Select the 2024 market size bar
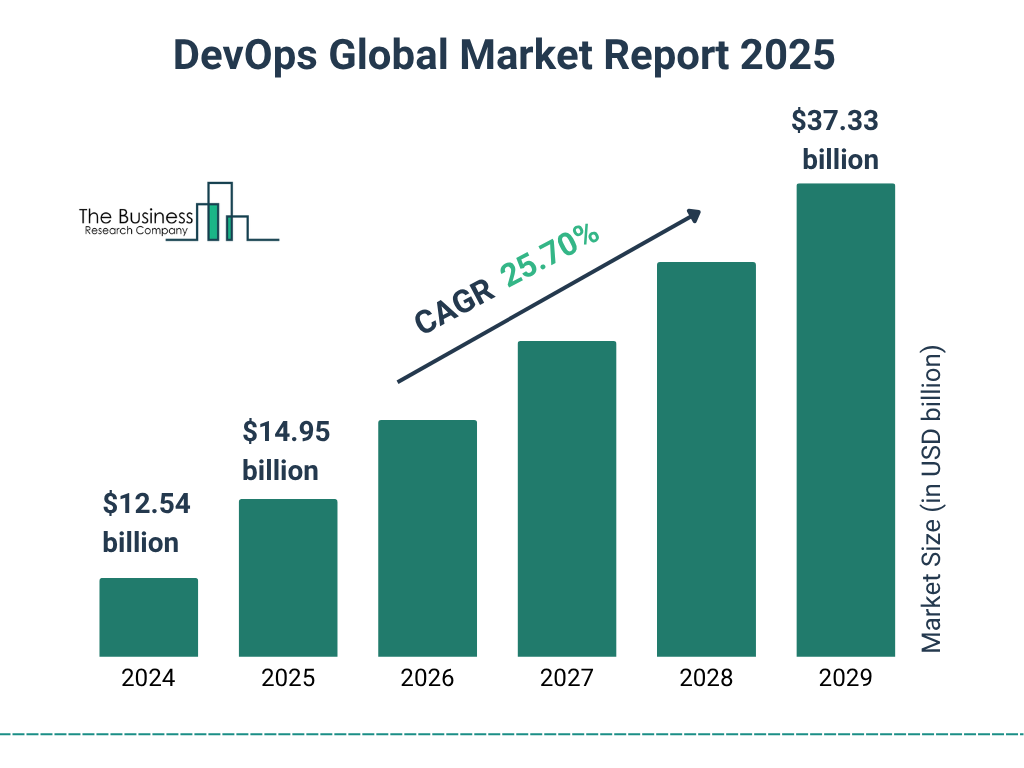The height and width of the screenshot is (768, 1024). (x=147, y=615)
